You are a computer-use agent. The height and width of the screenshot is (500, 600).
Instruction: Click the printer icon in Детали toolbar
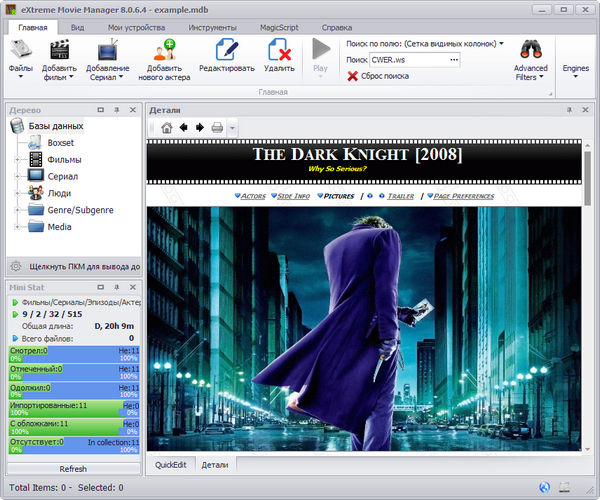click(x=217, y=128)
